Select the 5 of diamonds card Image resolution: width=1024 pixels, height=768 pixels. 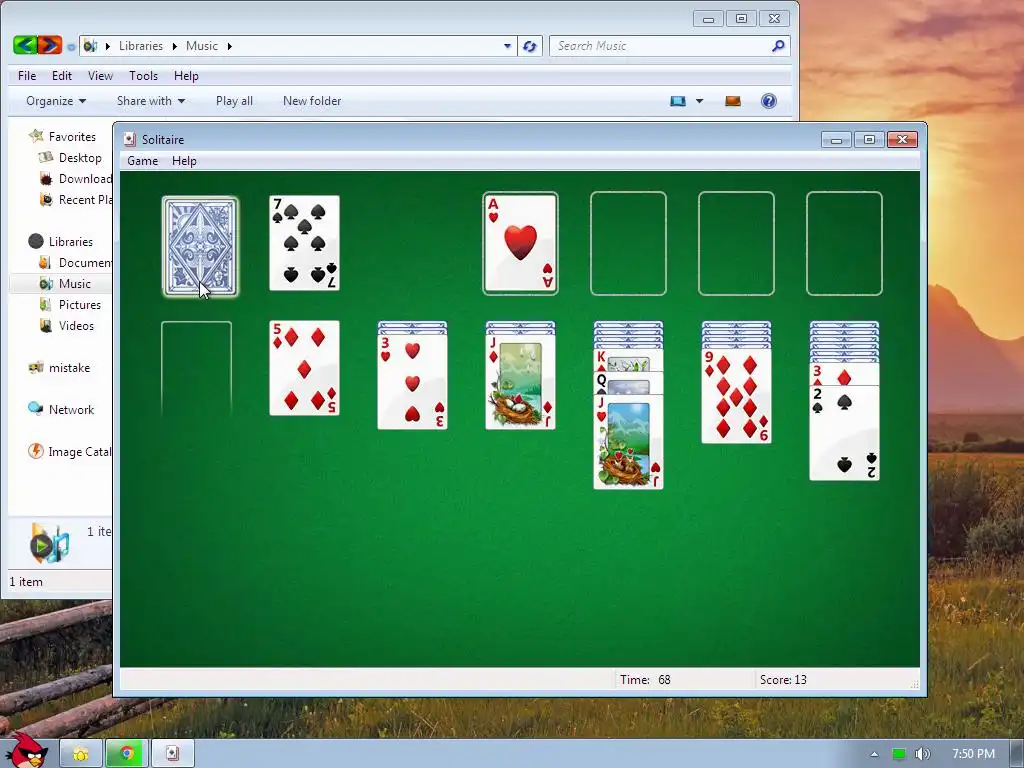pos(304,368)
